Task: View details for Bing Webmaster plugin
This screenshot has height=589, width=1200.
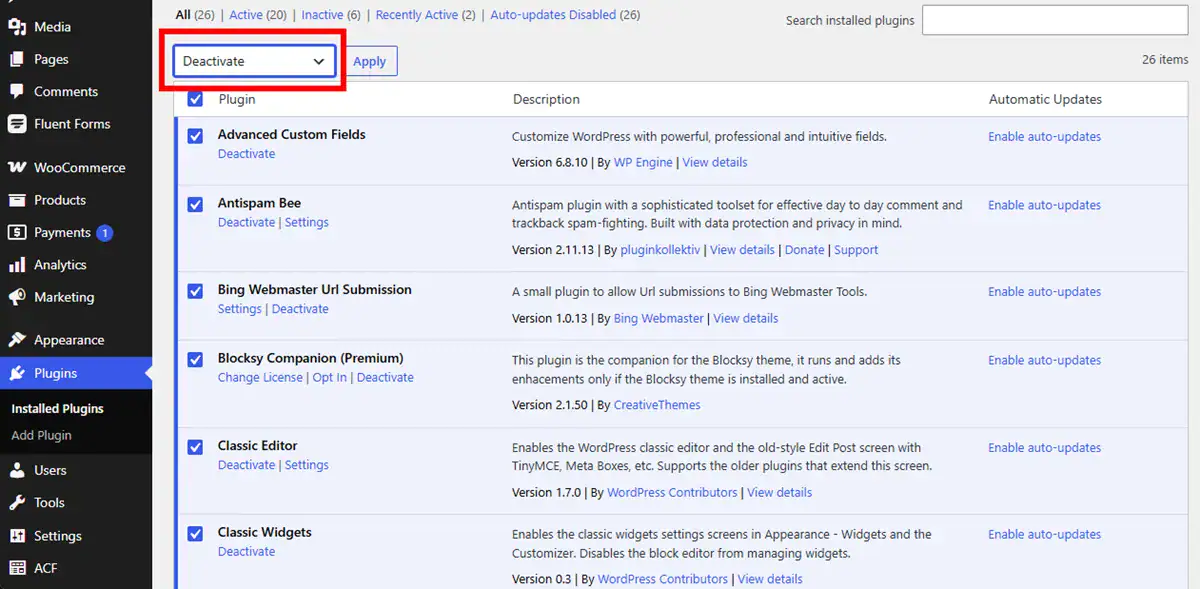Action: pyautogui.click(x=745, y=318)
